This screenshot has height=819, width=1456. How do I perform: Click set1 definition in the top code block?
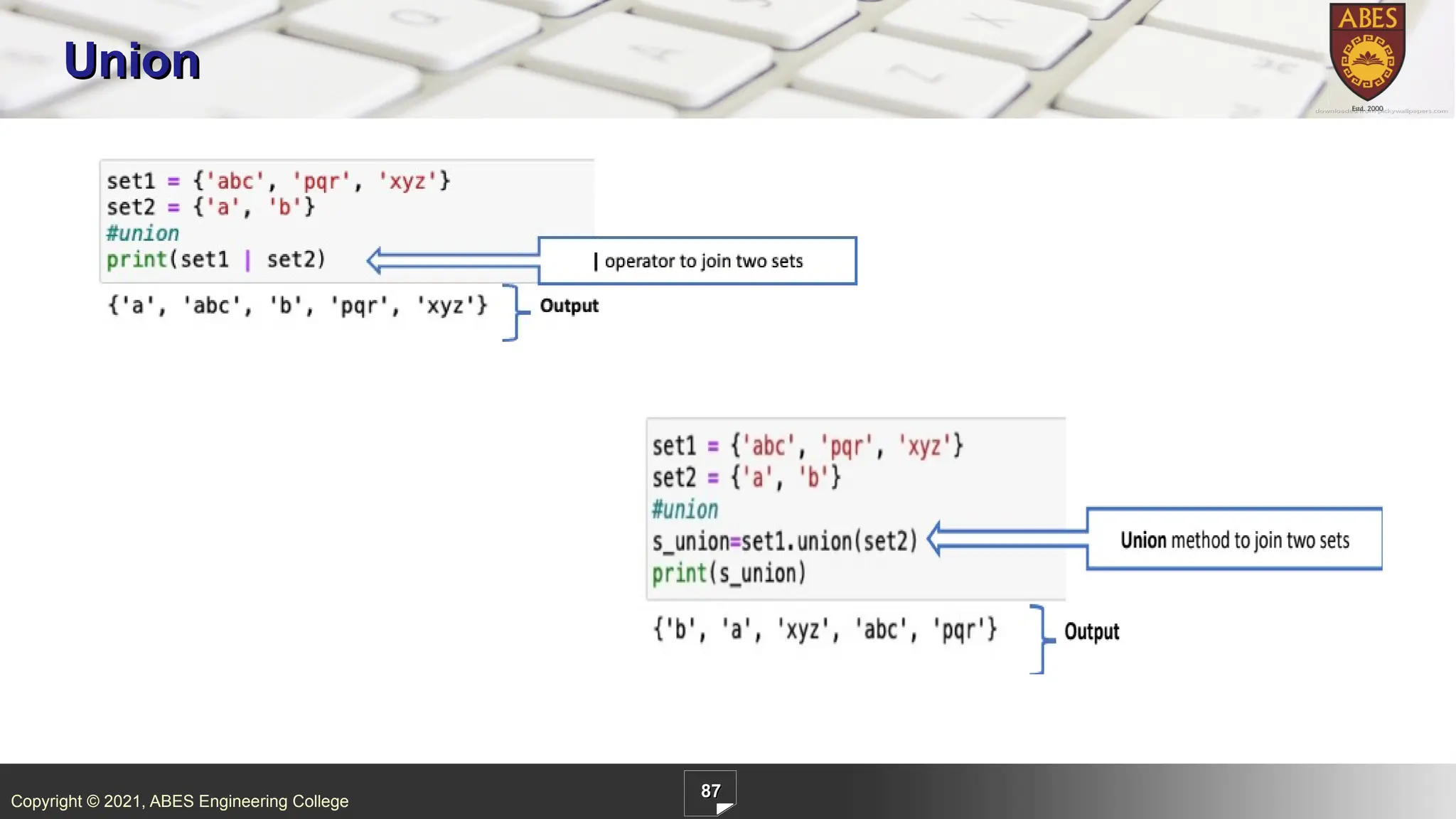278,181
